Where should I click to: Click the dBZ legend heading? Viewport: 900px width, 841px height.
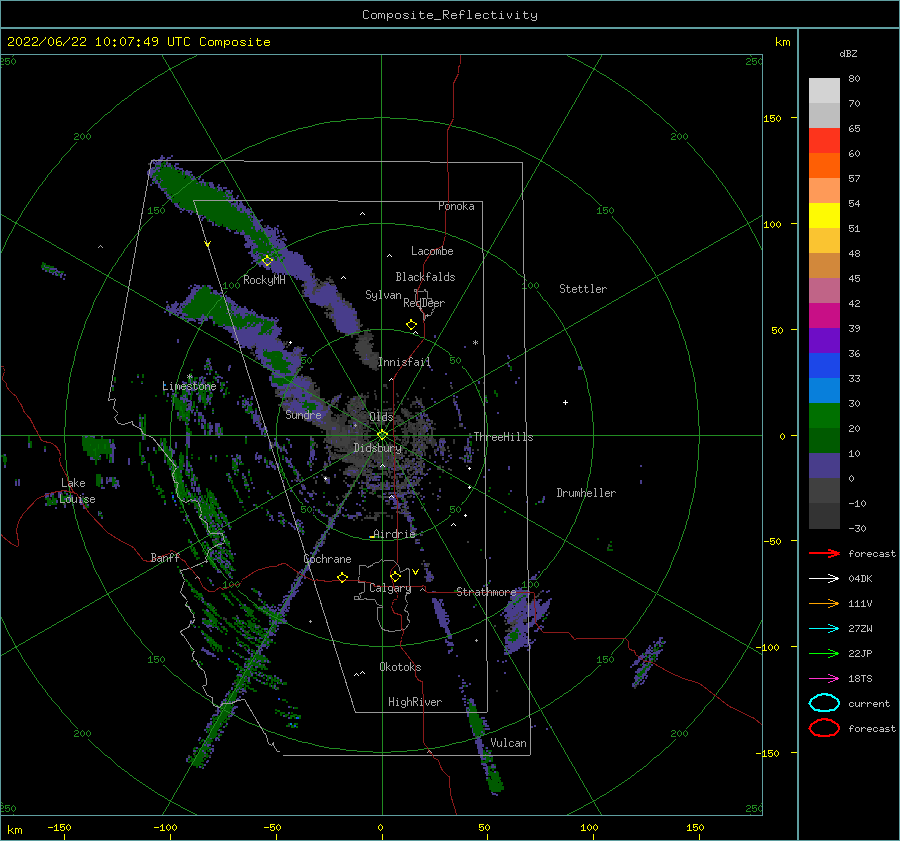pyautogui.click(x=848, y=53)
